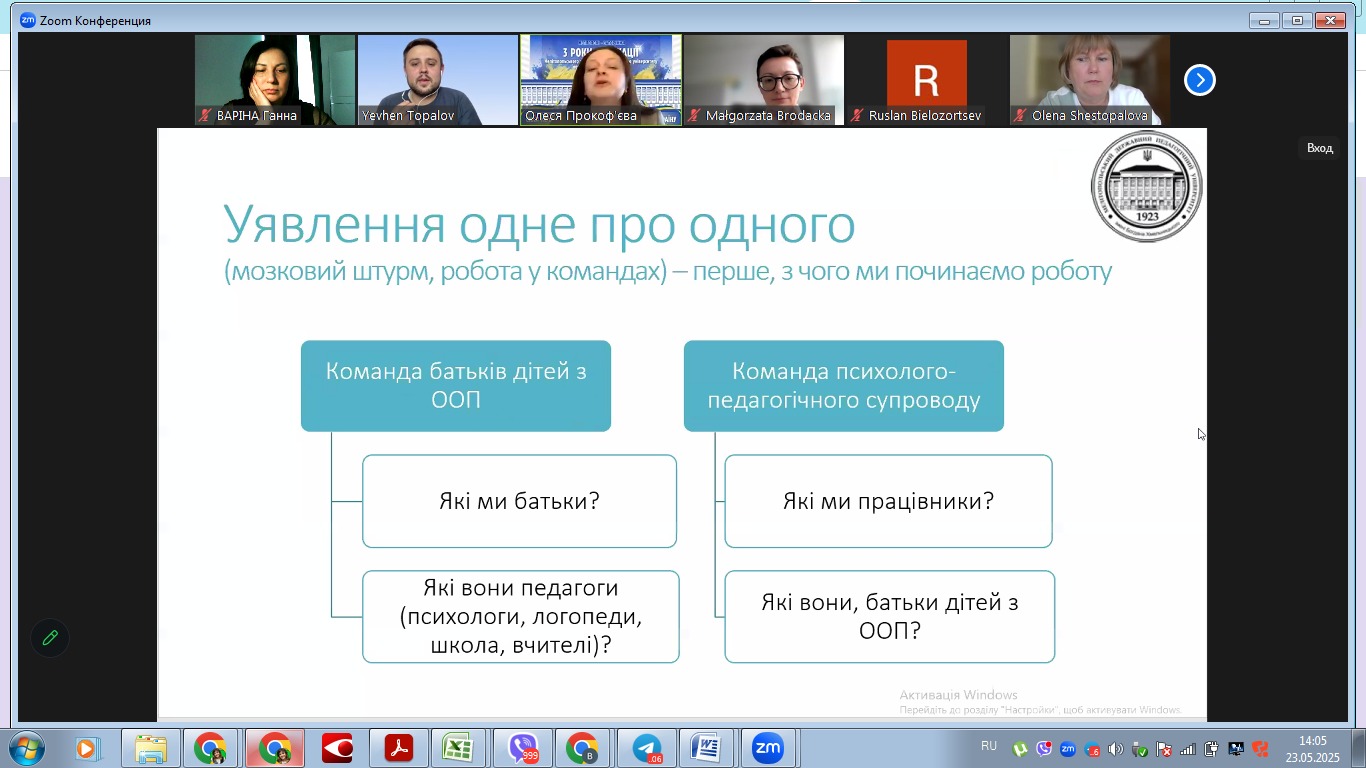Image resolution: width=1366 pixels, height=768 pixels.
Task: Click the "Які ми батьки?" slide box
Action: point(519,501)
